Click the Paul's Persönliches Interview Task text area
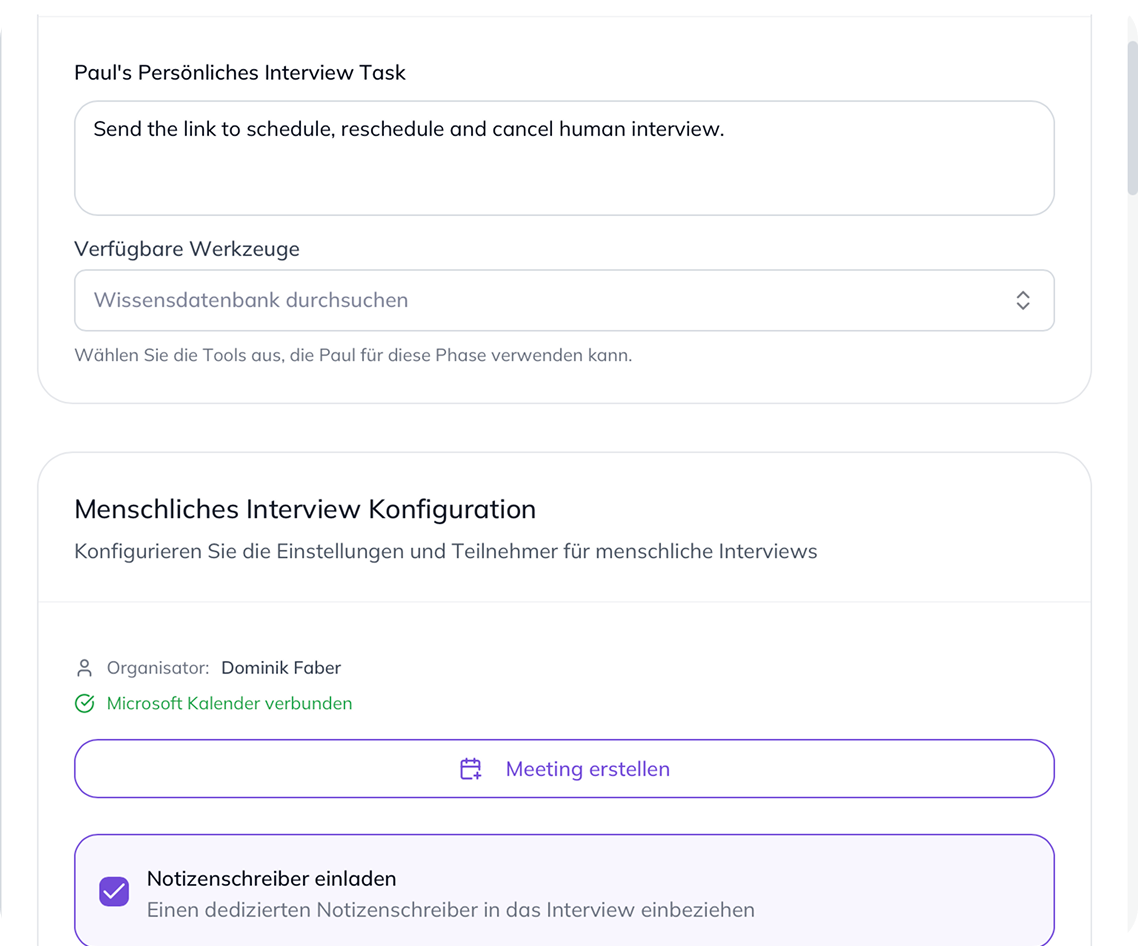 (564, 158)
